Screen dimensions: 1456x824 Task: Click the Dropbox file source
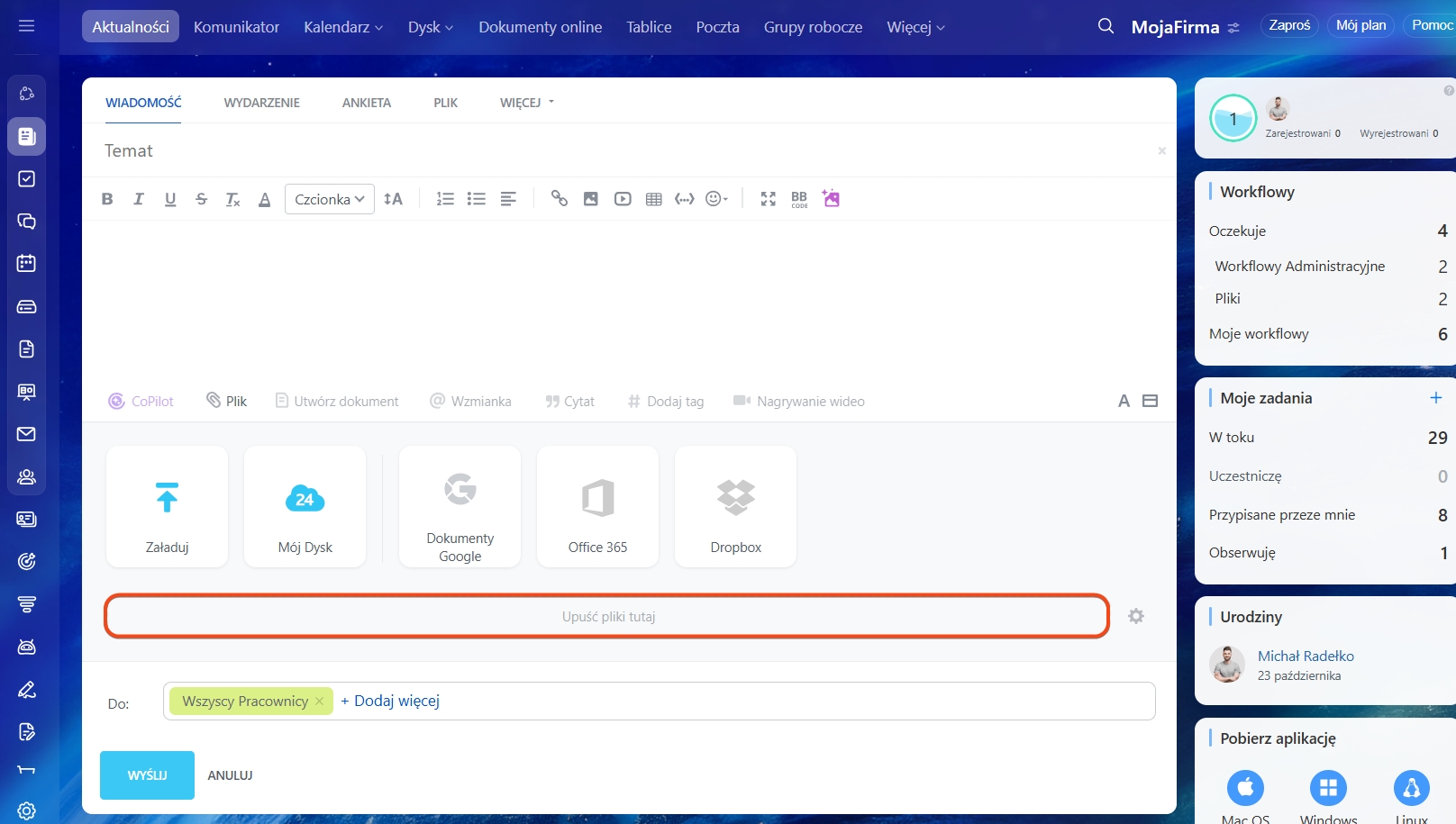tap(735, 507)
